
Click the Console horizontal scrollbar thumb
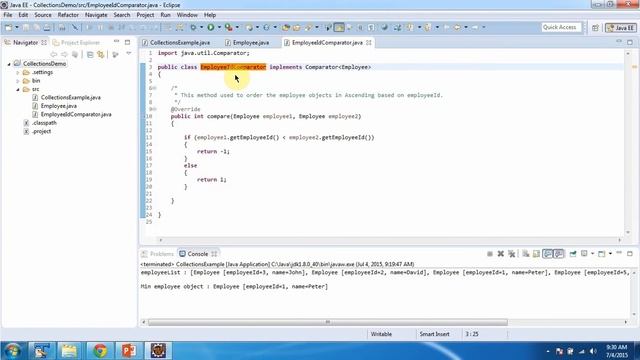coord(328,322)
